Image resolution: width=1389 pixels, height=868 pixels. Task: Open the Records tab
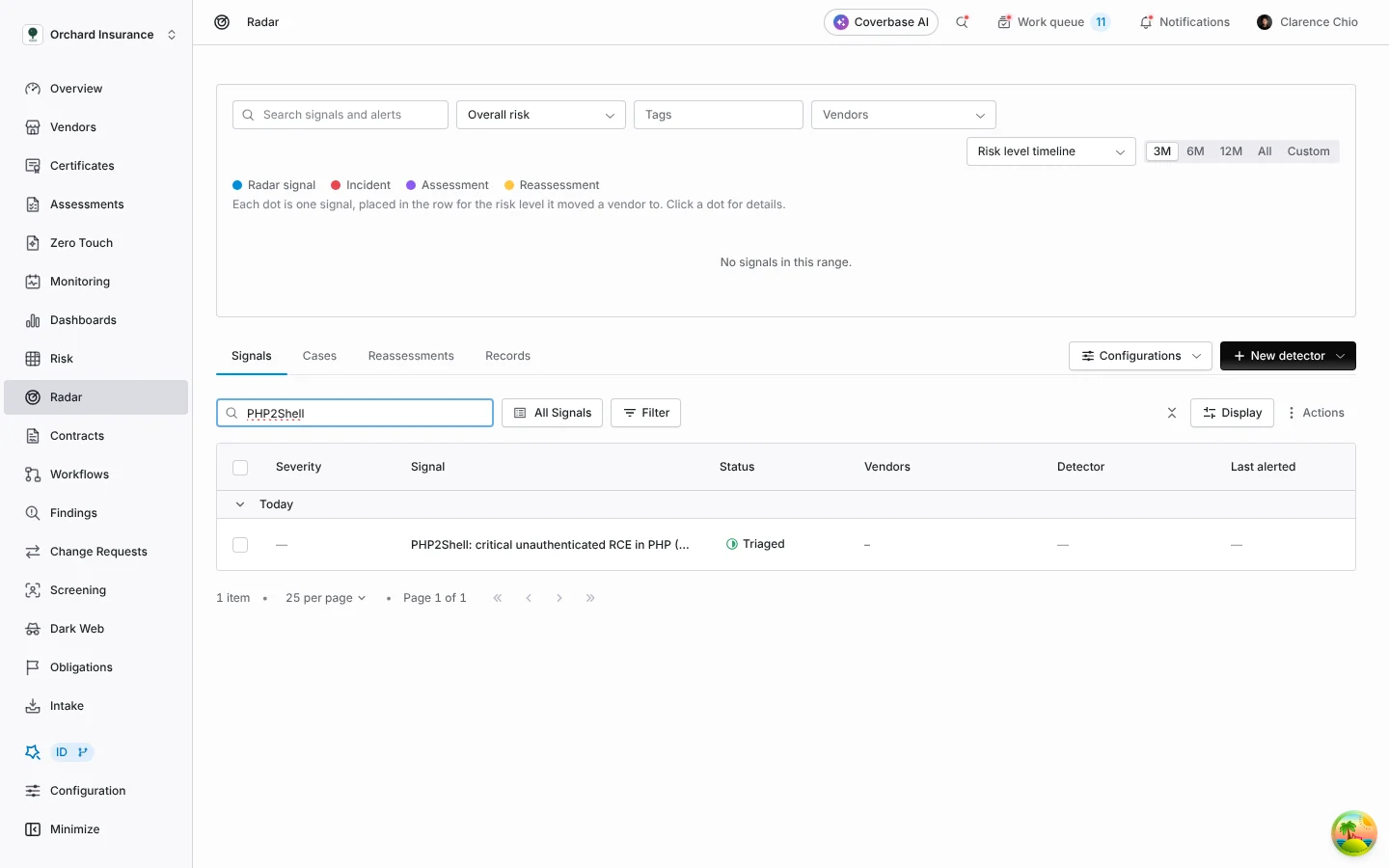coord(507,356)
